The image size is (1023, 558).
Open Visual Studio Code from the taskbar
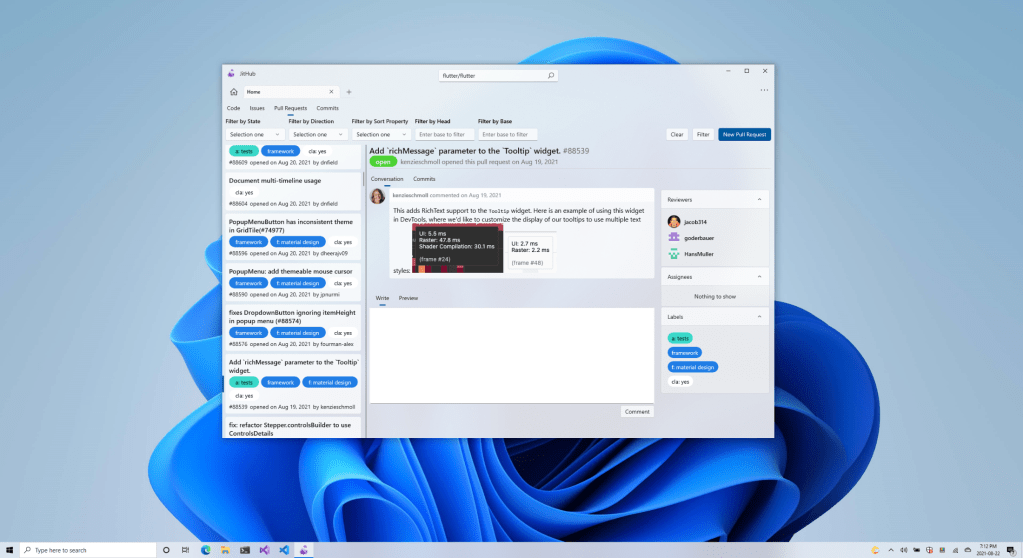pos(285,550)
